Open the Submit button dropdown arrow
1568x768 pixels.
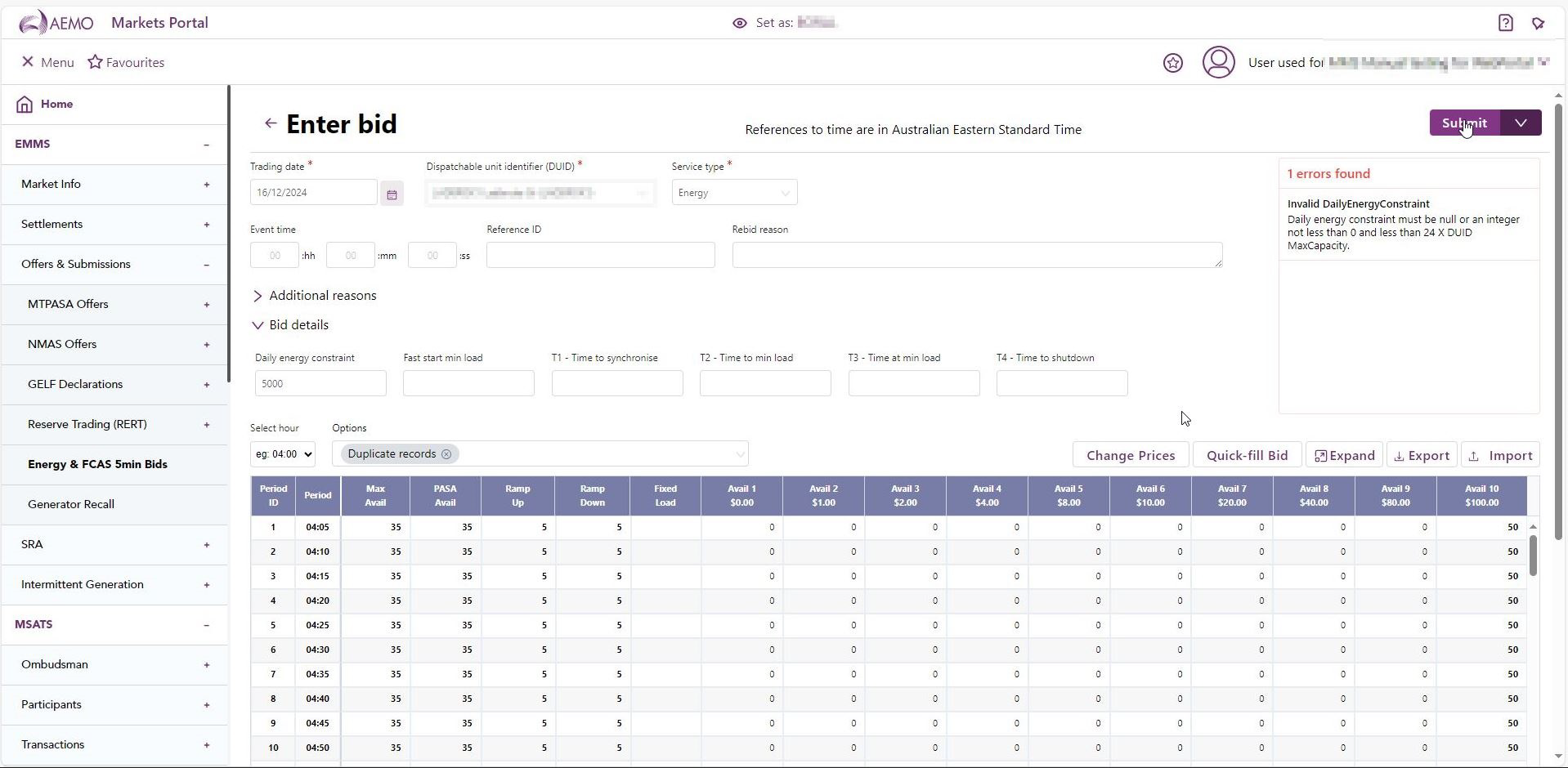click(x=1521, y=123)
